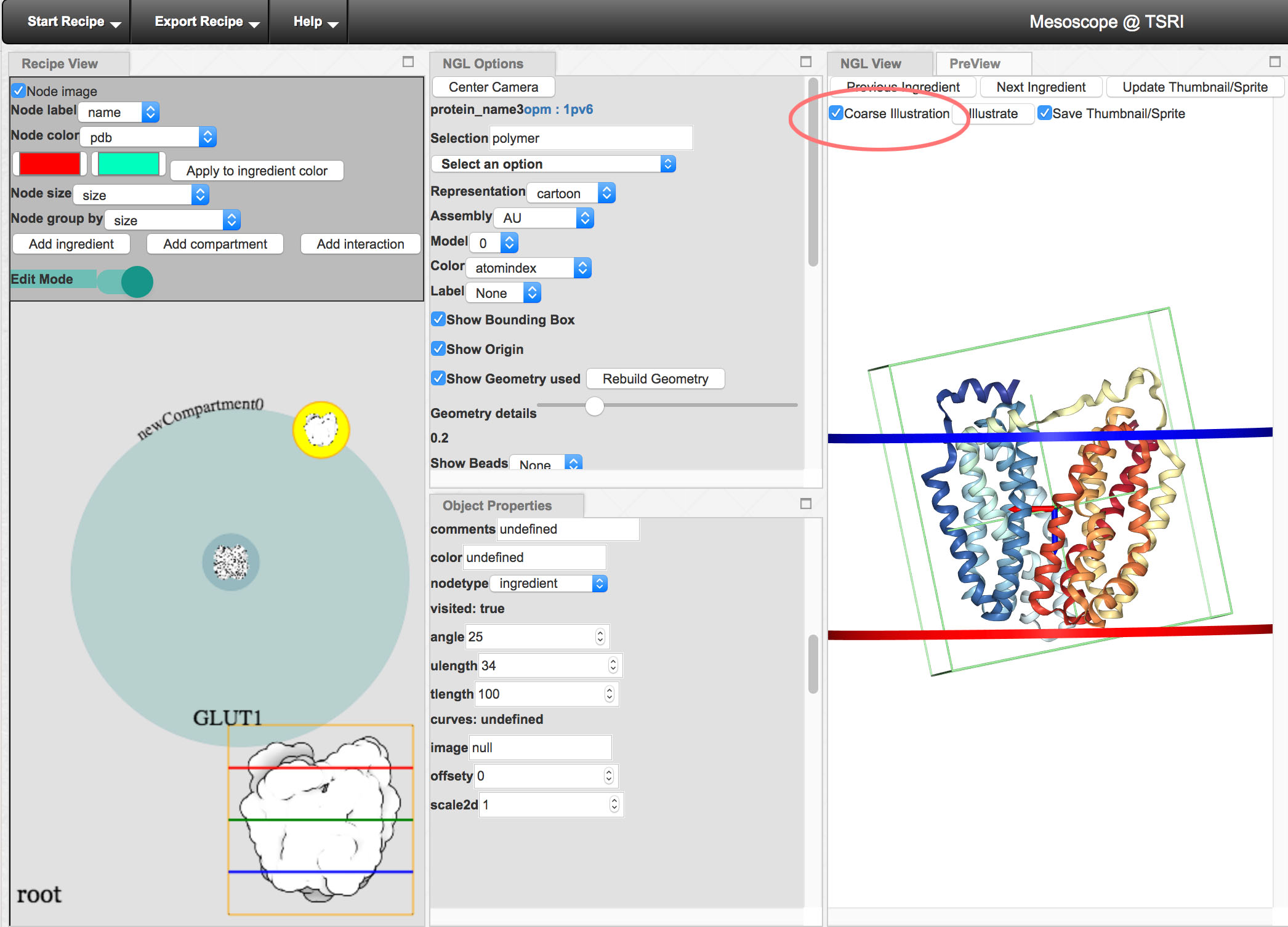Select the NGL Options tab
Image resolution: width=1288 pixels, height=927 pixels.
[x=493, y=64]
